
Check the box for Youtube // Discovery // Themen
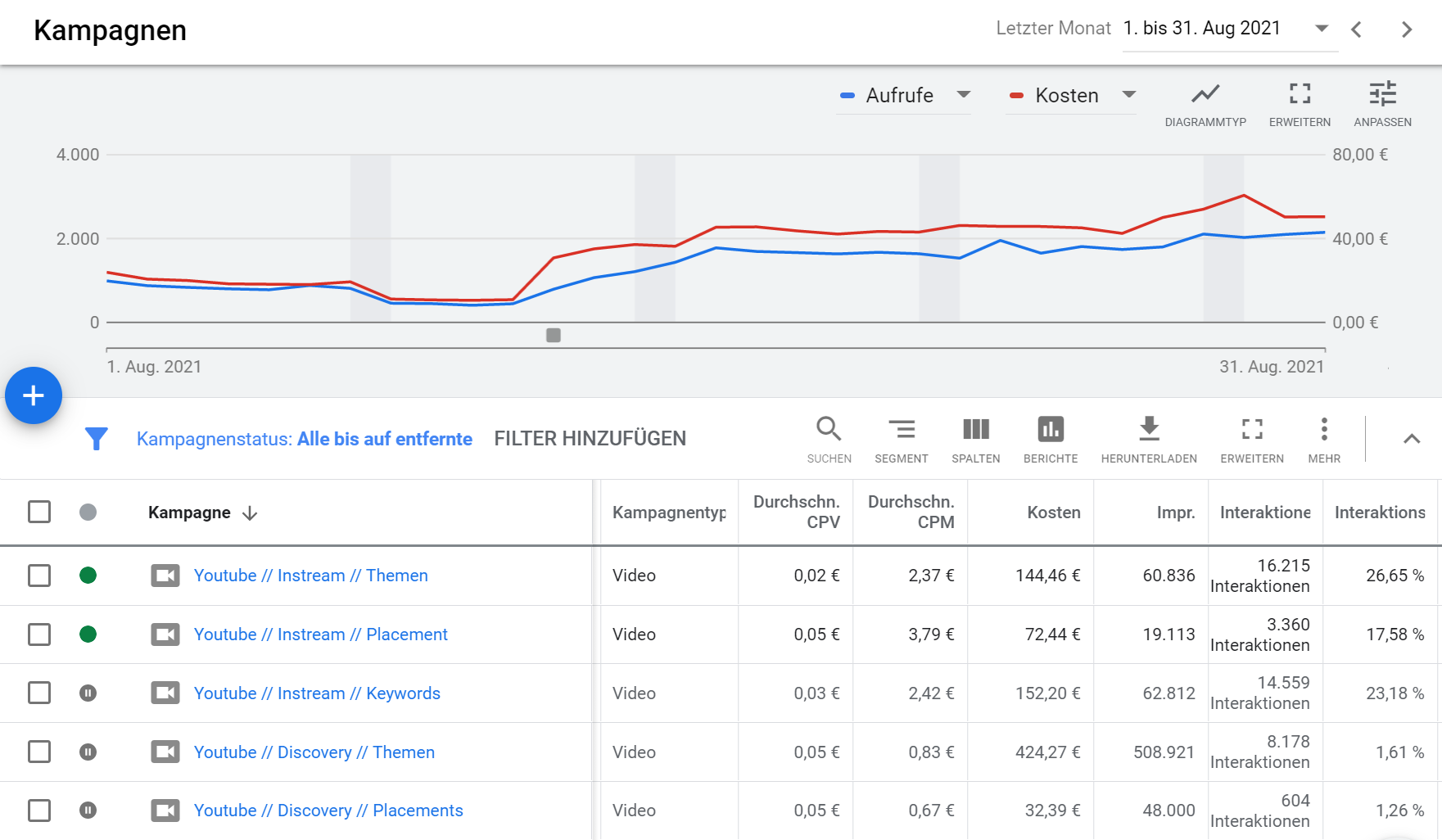coord(39,752)
